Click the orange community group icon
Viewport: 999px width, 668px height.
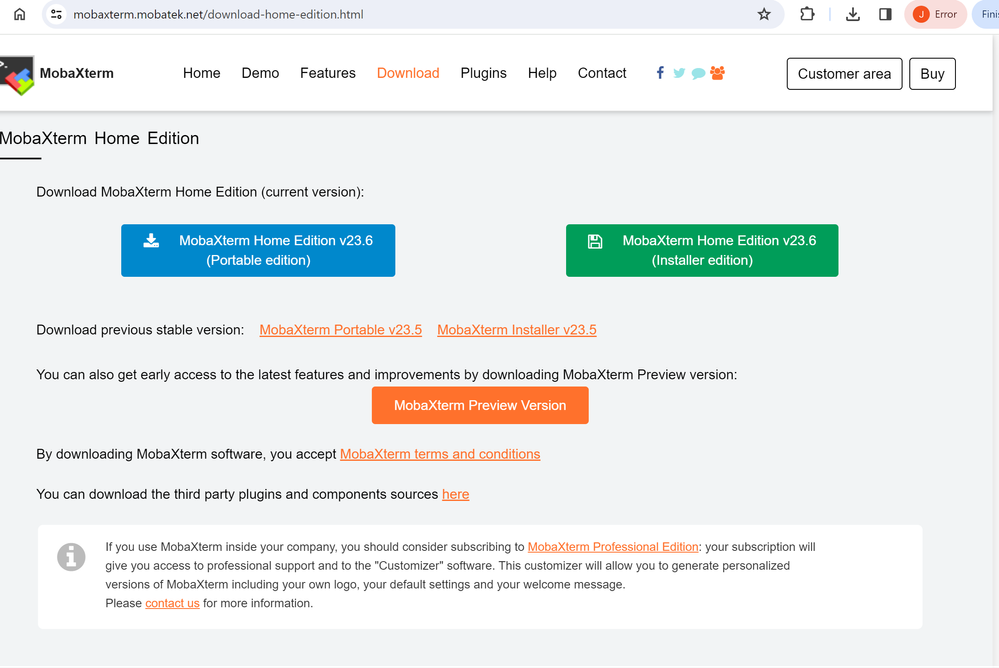pyautogui.click(x=717, y=73)
